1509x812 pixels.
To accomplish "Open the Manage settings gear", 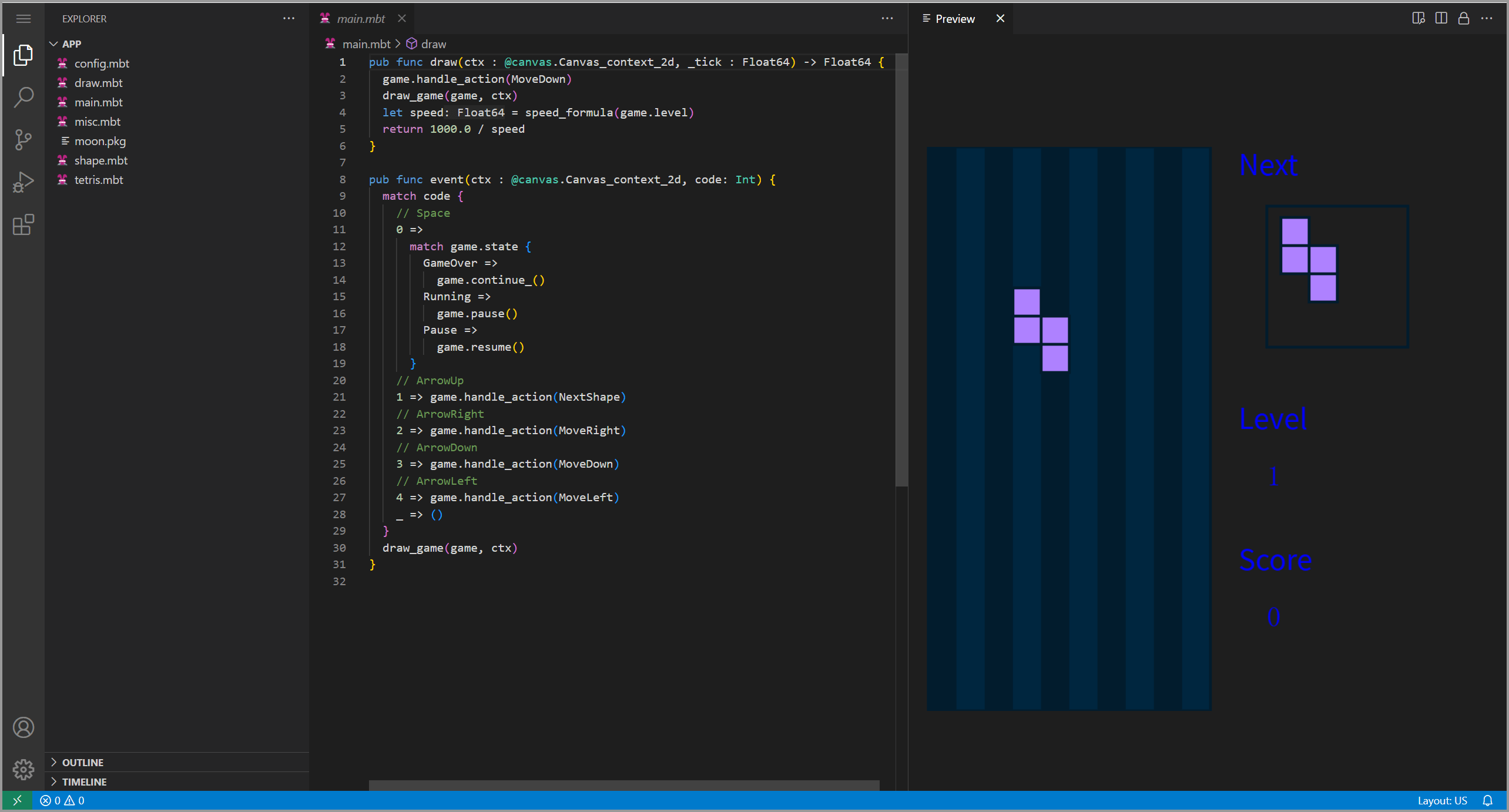I will click(24, 769).
